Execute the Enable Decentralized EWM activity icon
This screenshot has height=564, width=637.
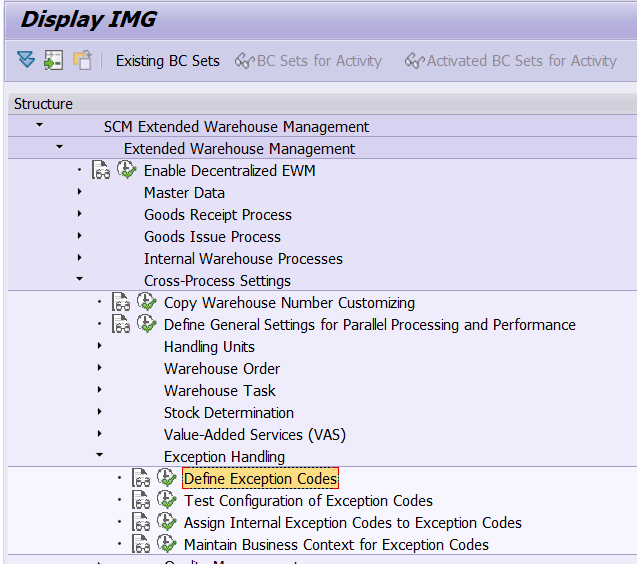click(x=127, y=170)
